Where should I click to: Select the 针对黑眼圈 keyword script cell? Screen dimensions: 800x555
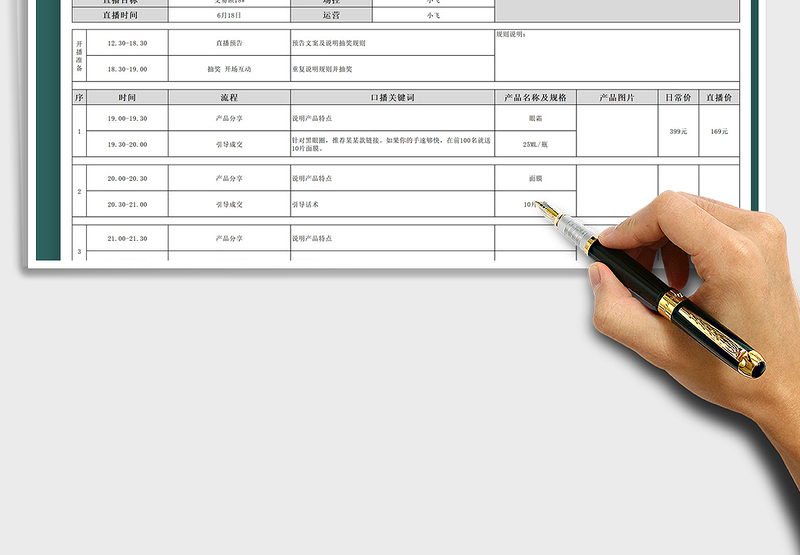tap(392, 144)
